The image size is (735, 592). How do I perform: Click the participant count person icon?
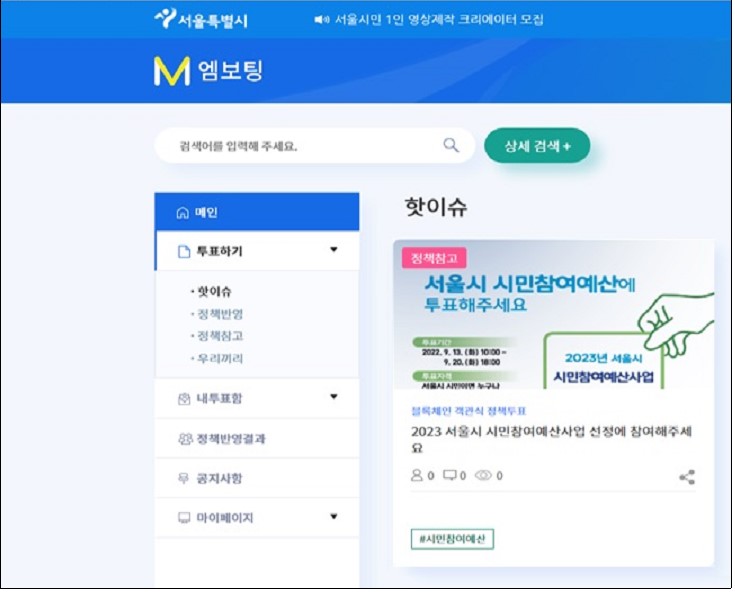point(416,475)
